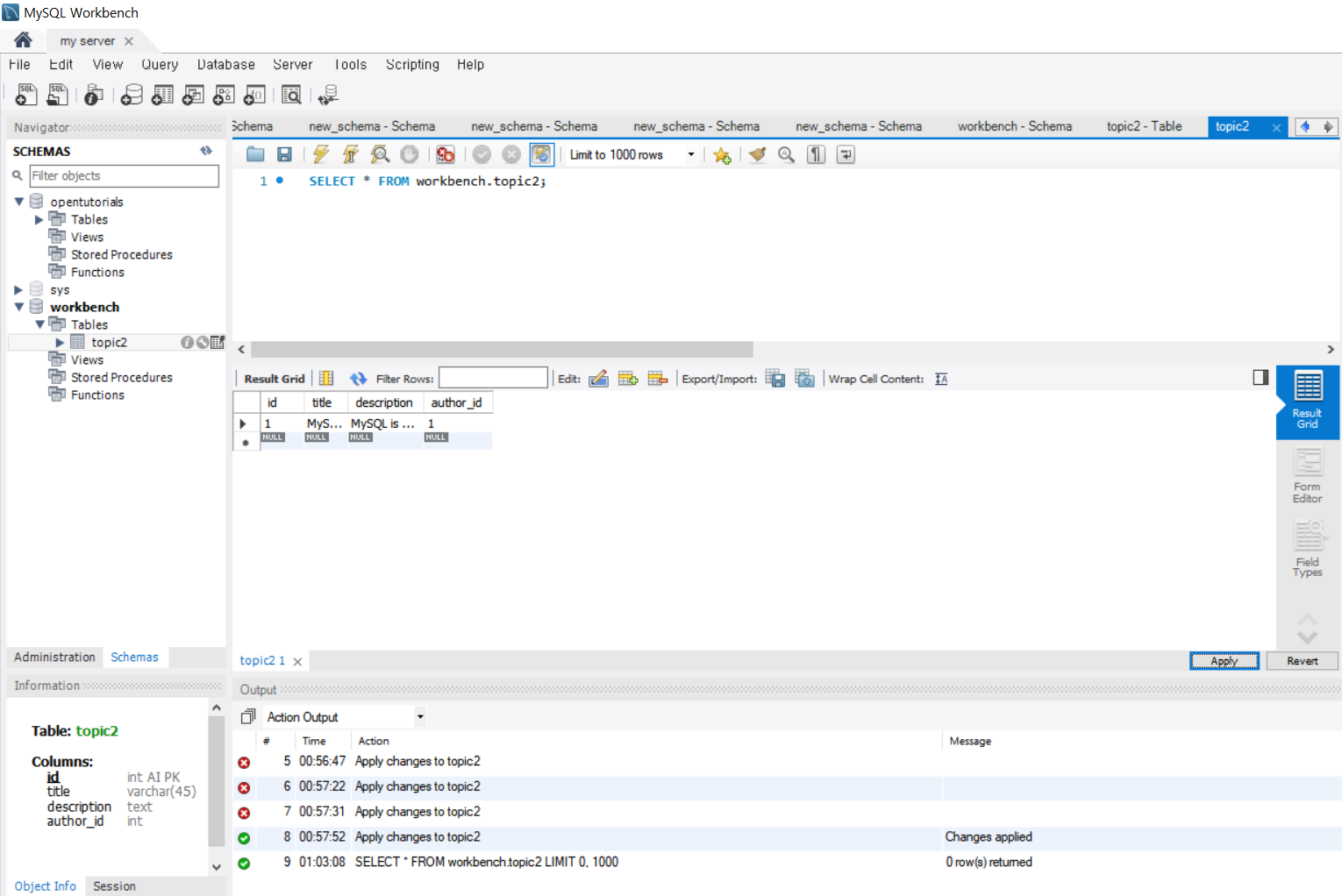Screen dimensions: 1342x896
Task: Show Field Types panel
Action: pos(1307,549)
